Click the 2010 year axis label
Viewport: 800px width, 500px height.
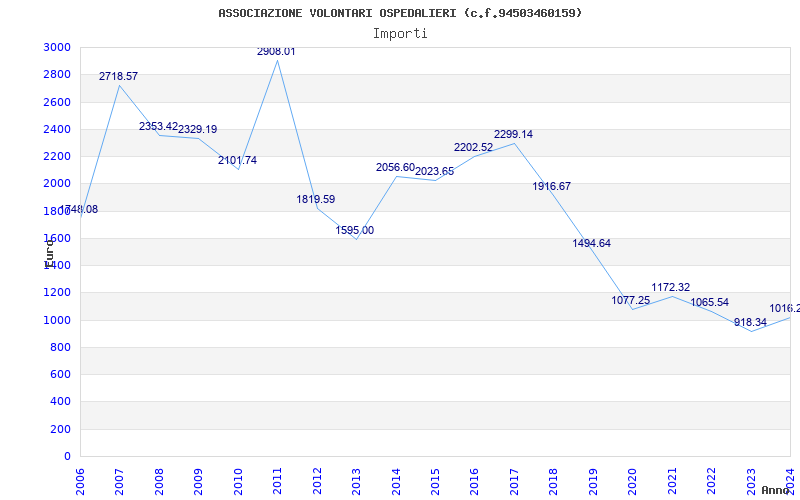tap(238, 482)
